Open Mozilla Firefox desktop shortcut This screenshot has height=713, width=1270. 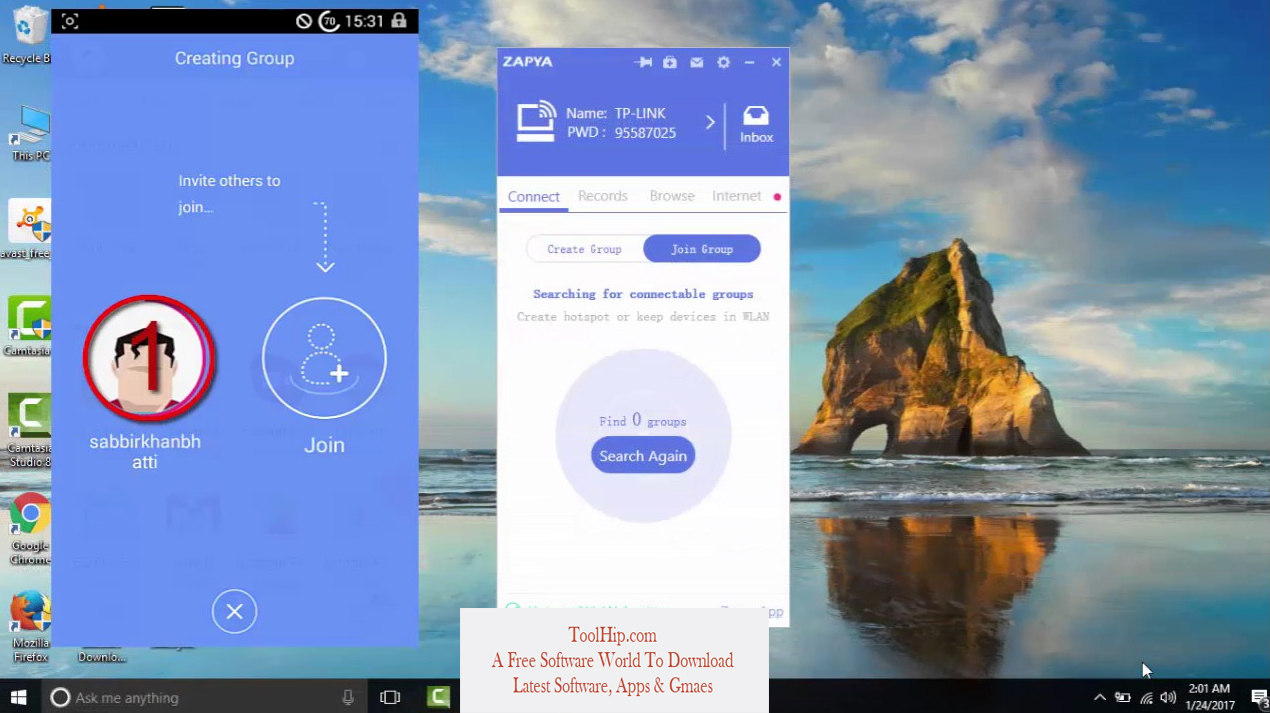point(30,626)
